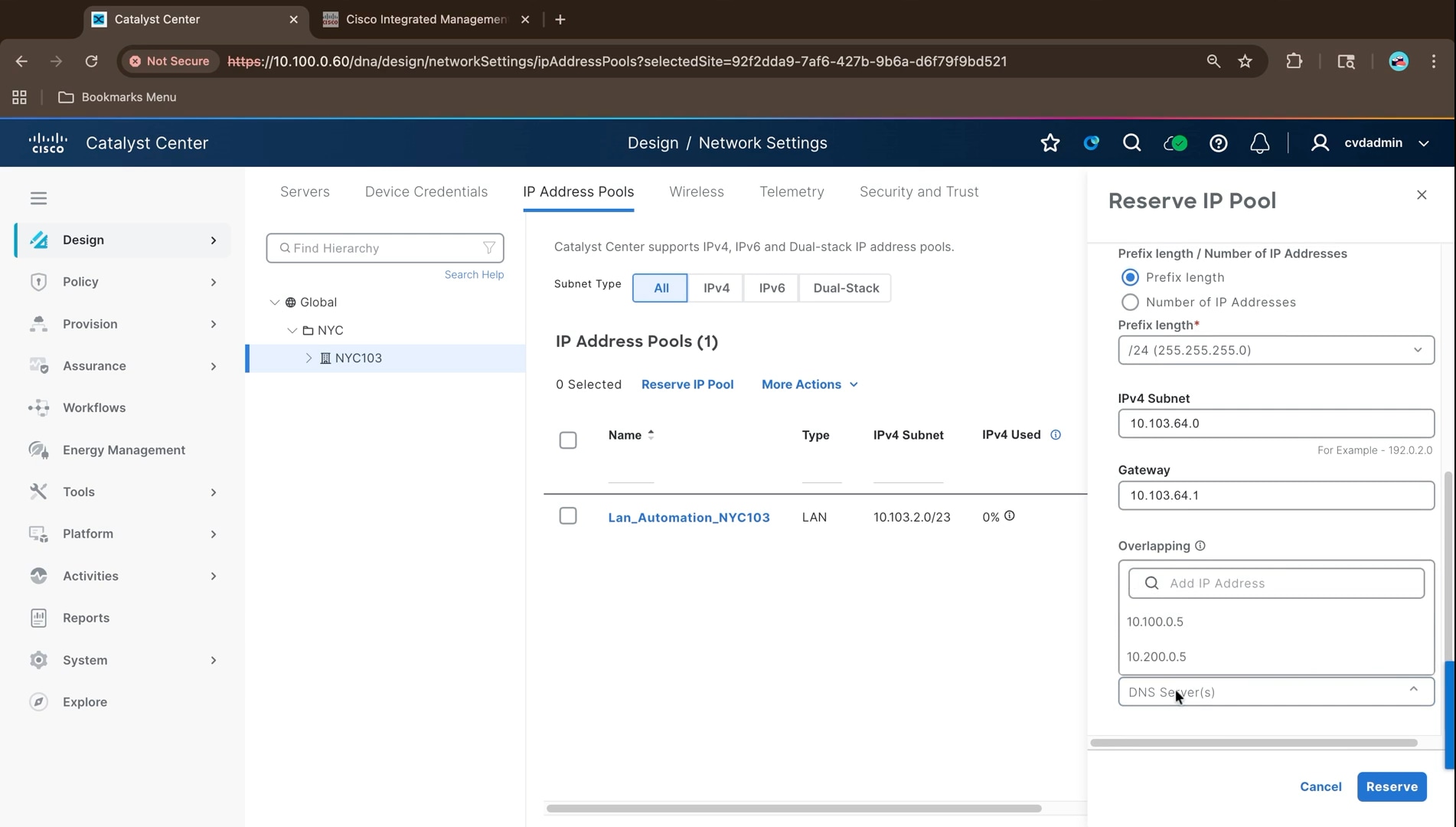Switch to the Telemetry tab

[792, 191]
